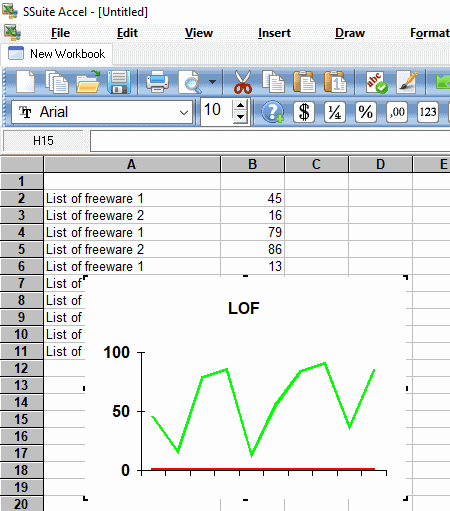Open print preview magnifier icon

tap(190, 82)
